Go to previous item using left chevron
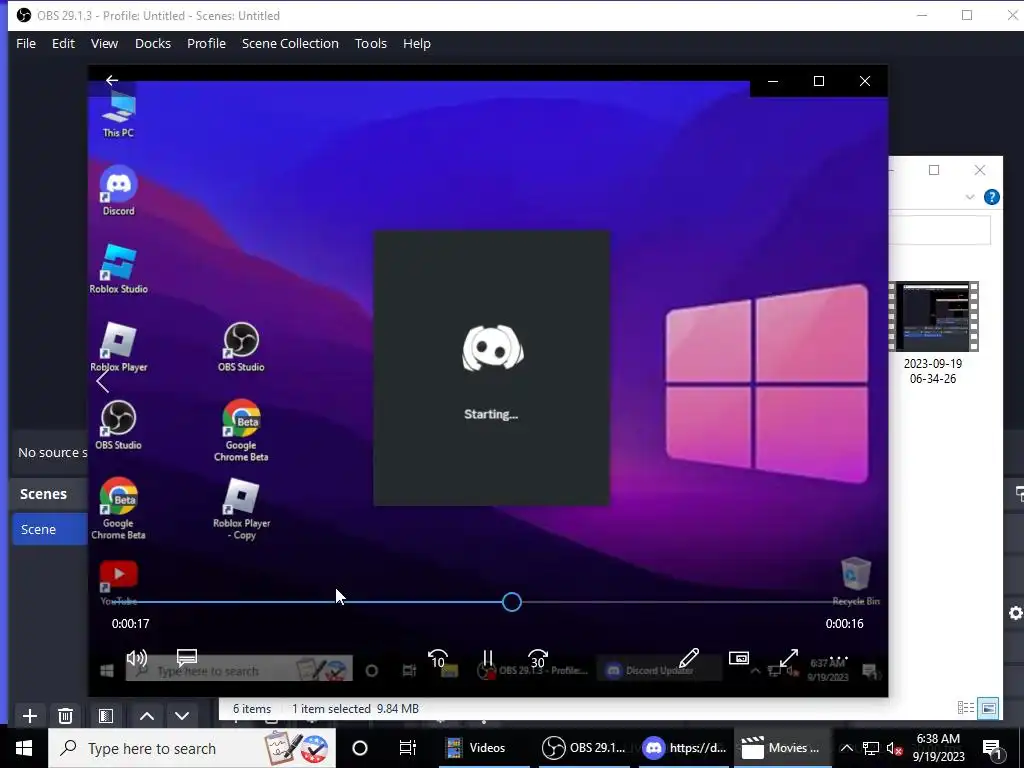The width and height of the screenshot is (1024, 768). click(x=103, y=381)
